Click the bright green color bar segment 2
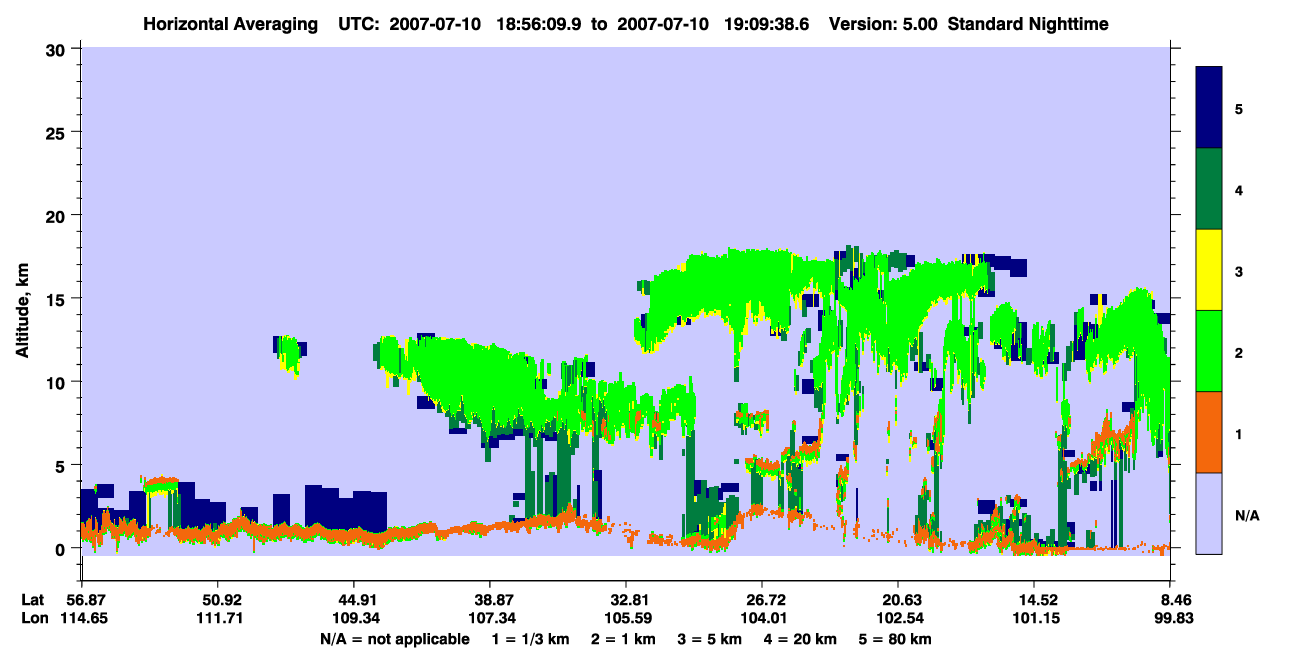The image size is (1300, 667). coord(1209,351)
